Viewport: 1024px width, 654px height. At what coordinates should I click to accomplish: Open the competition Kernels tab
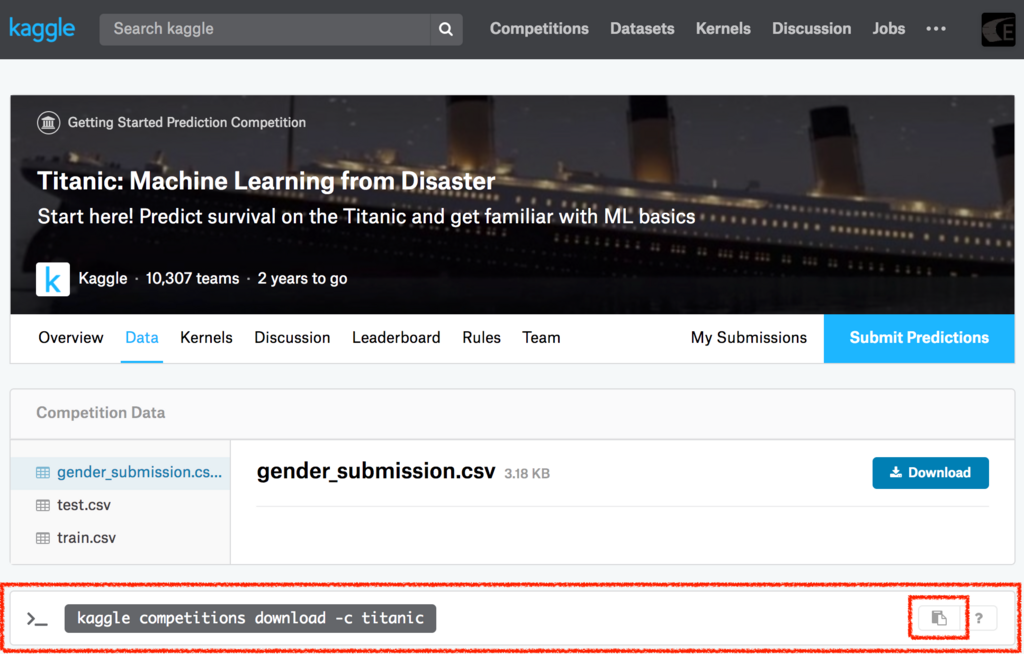coord(206,338)
